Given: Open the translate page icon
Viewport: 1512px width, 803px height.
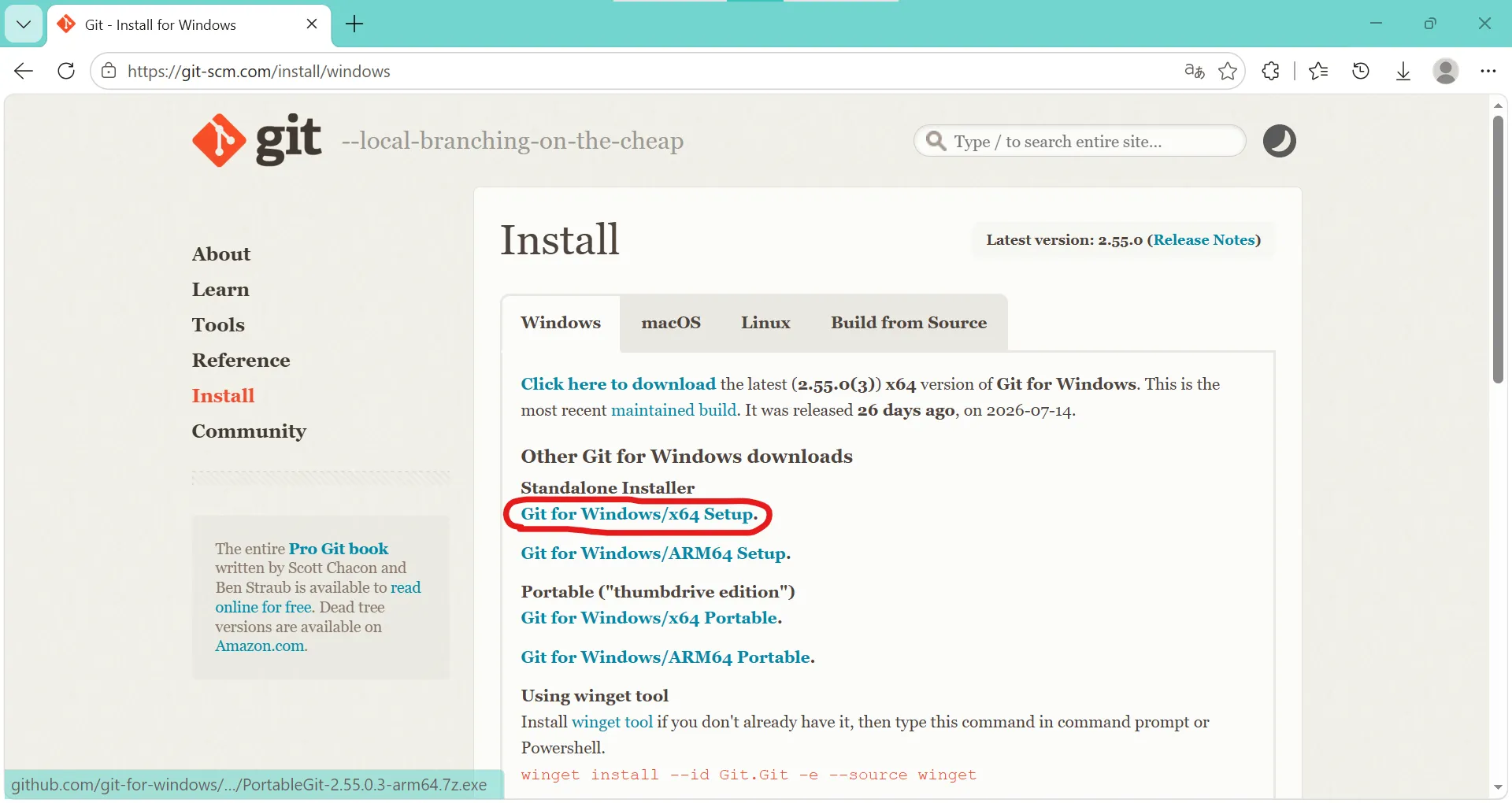Looking at the screenshot, I should pos(1194,71).
